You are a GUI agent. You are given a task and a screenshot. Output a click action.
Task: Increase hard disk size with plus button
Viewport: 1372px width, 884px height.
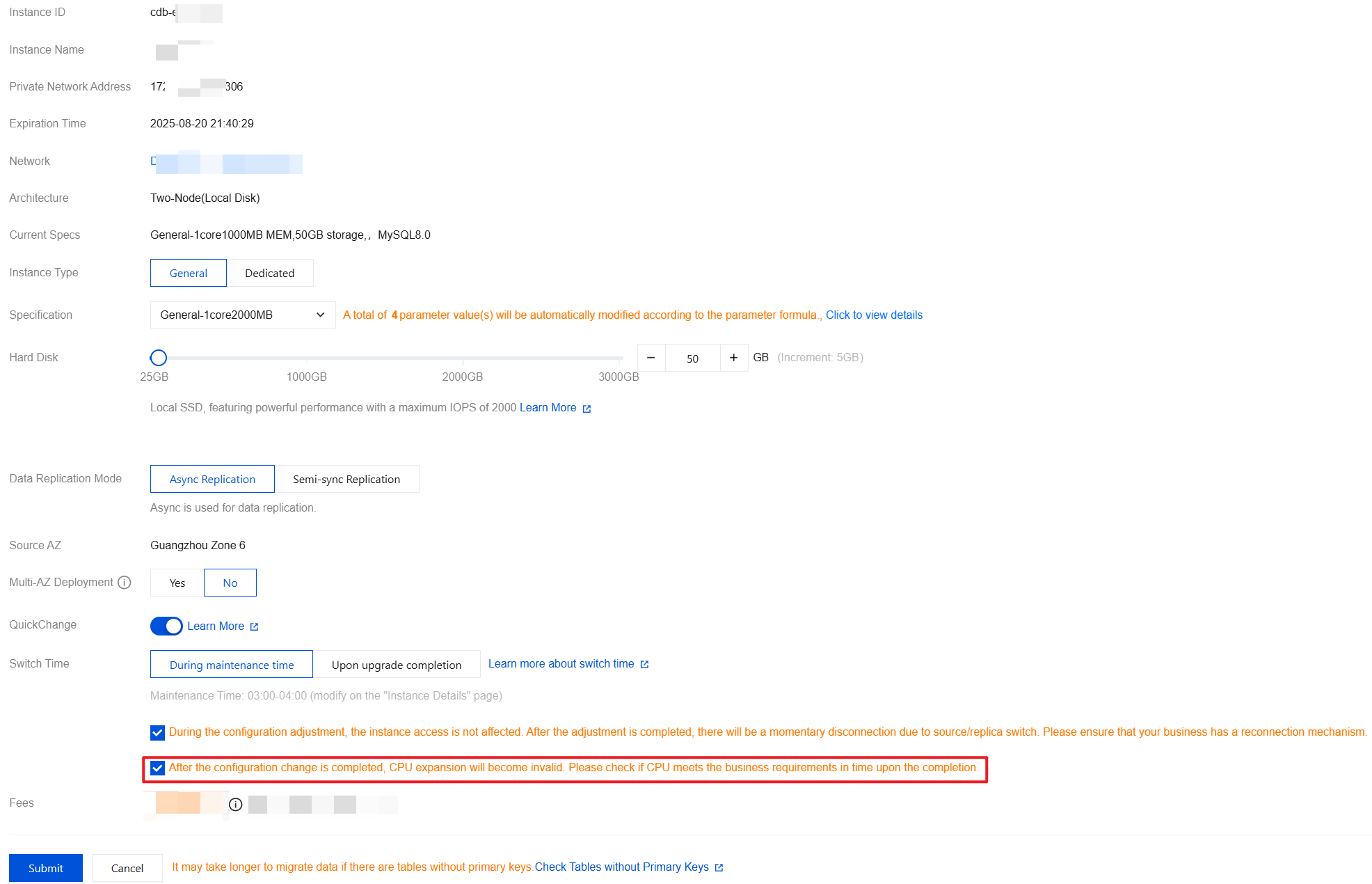[x=734, y=358]
